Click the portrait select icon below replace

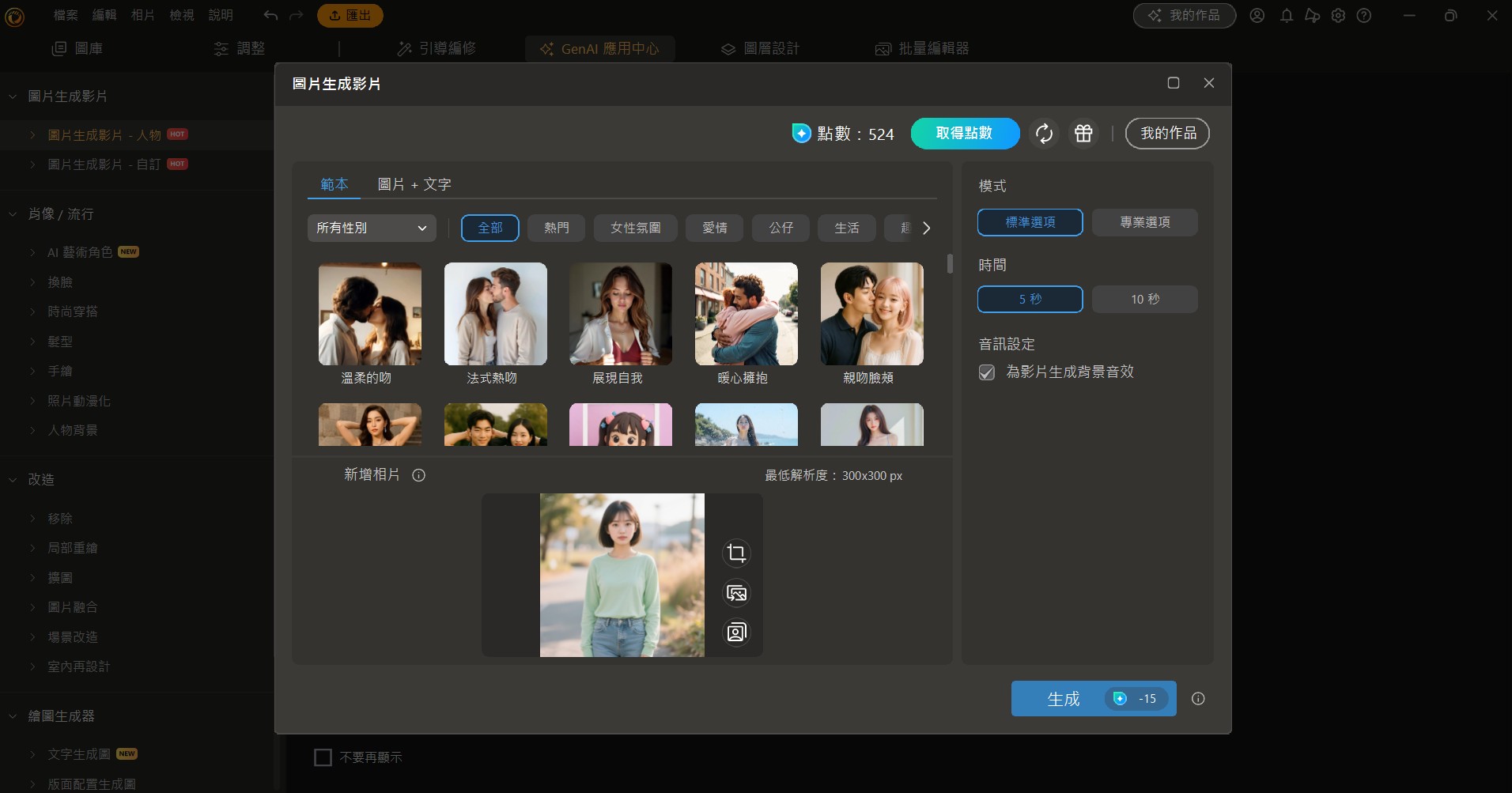click(x=736, y=633)
